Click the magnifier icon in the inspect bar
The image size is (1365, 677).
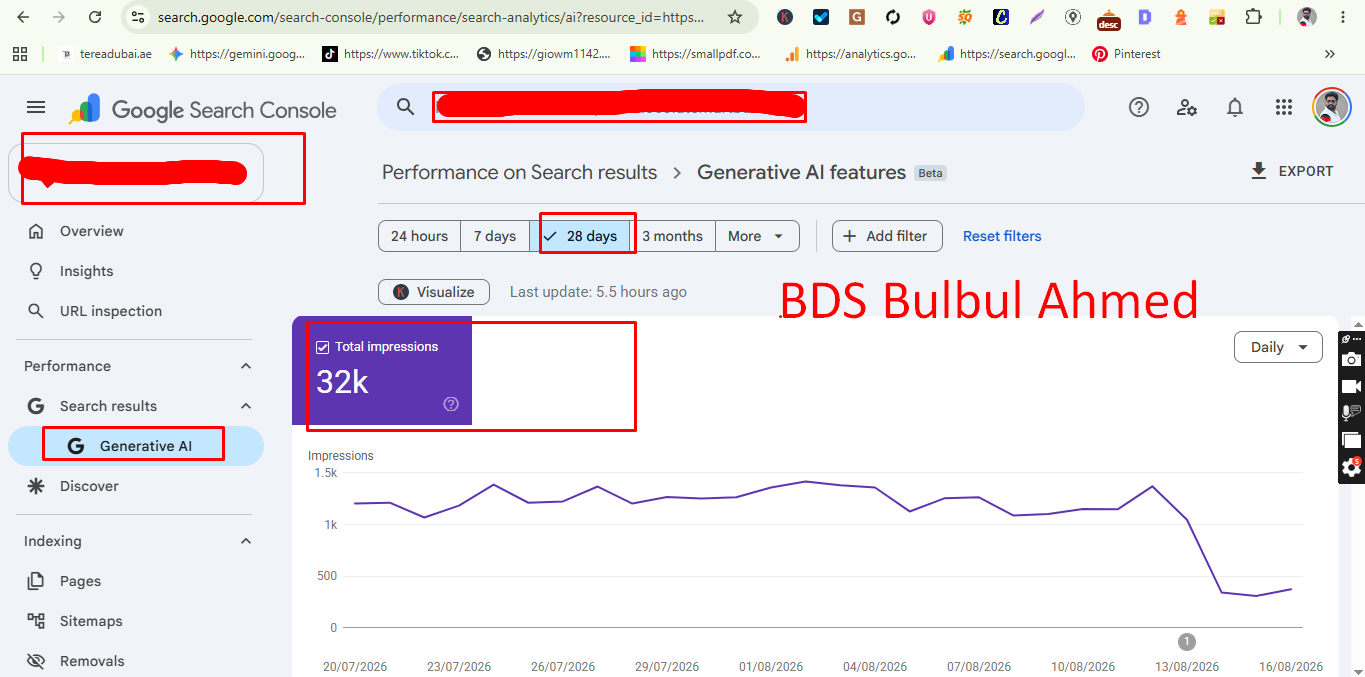click(405, 107)
